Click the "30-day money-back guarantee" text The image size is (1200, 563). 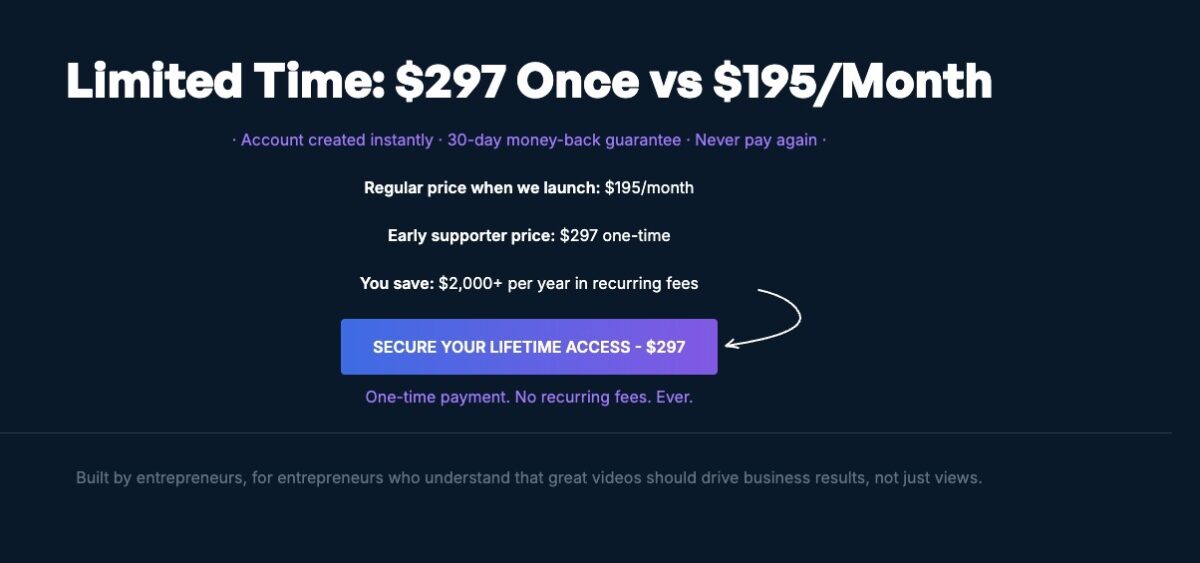564,140
